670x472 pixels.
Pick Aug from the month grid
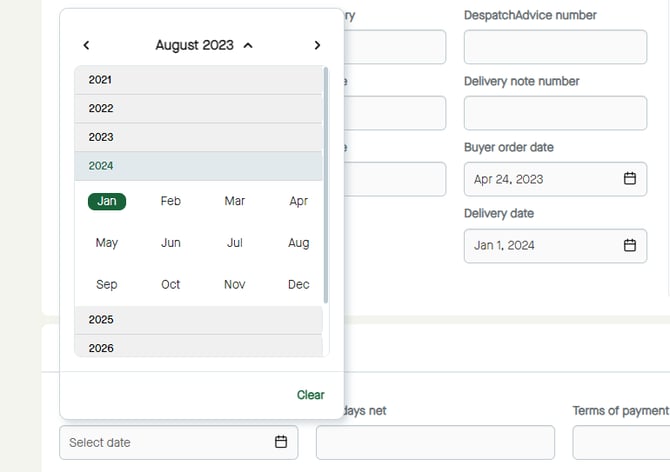point(298,243)
